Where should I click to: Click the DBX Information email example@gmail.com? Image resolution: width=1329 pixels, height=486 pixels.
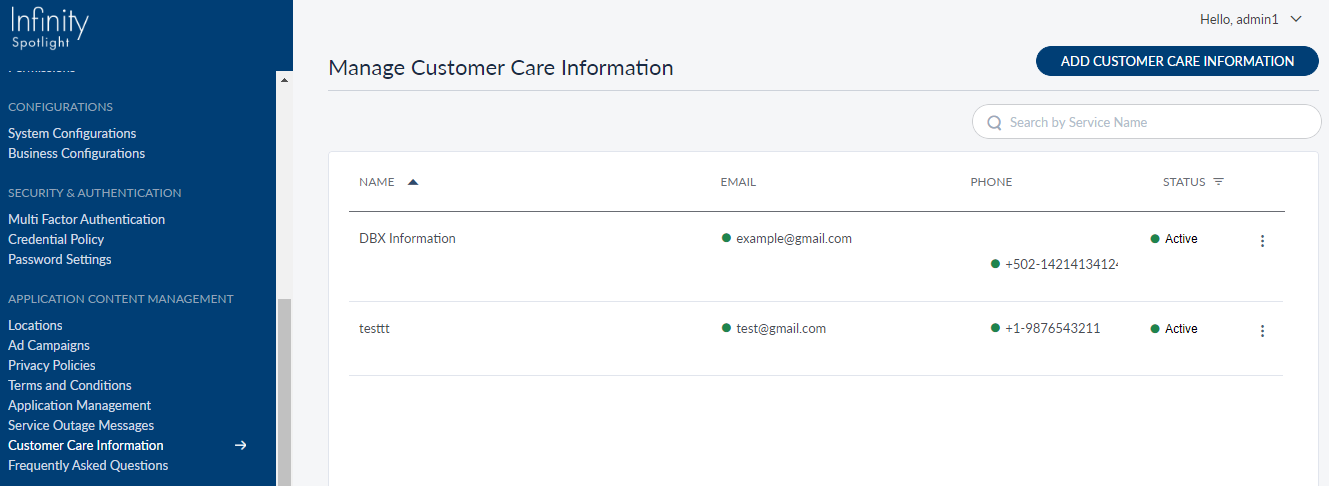[x=793, y=238]
